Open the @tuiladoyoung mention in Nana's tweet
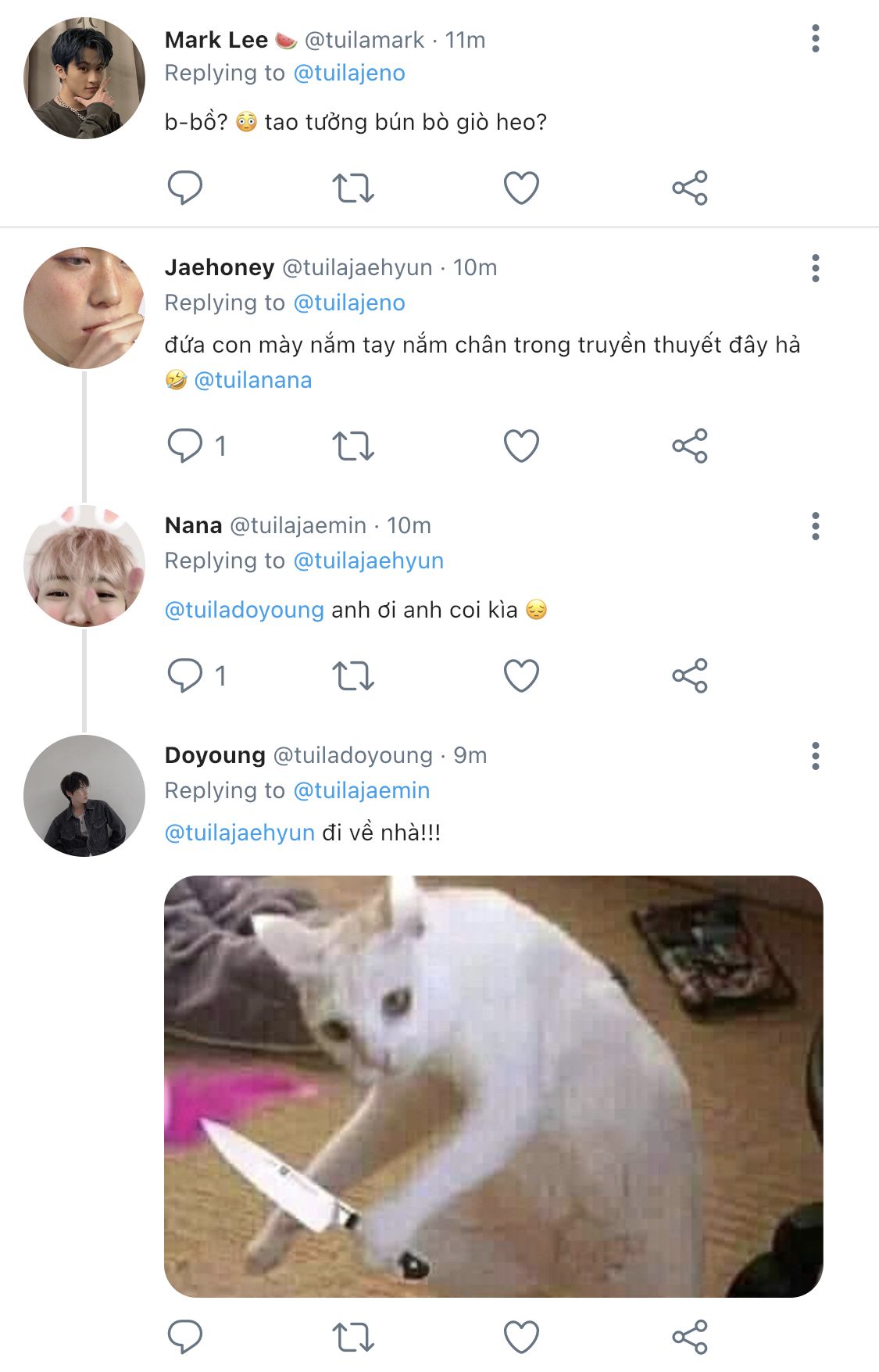 (x=244, y=610)
